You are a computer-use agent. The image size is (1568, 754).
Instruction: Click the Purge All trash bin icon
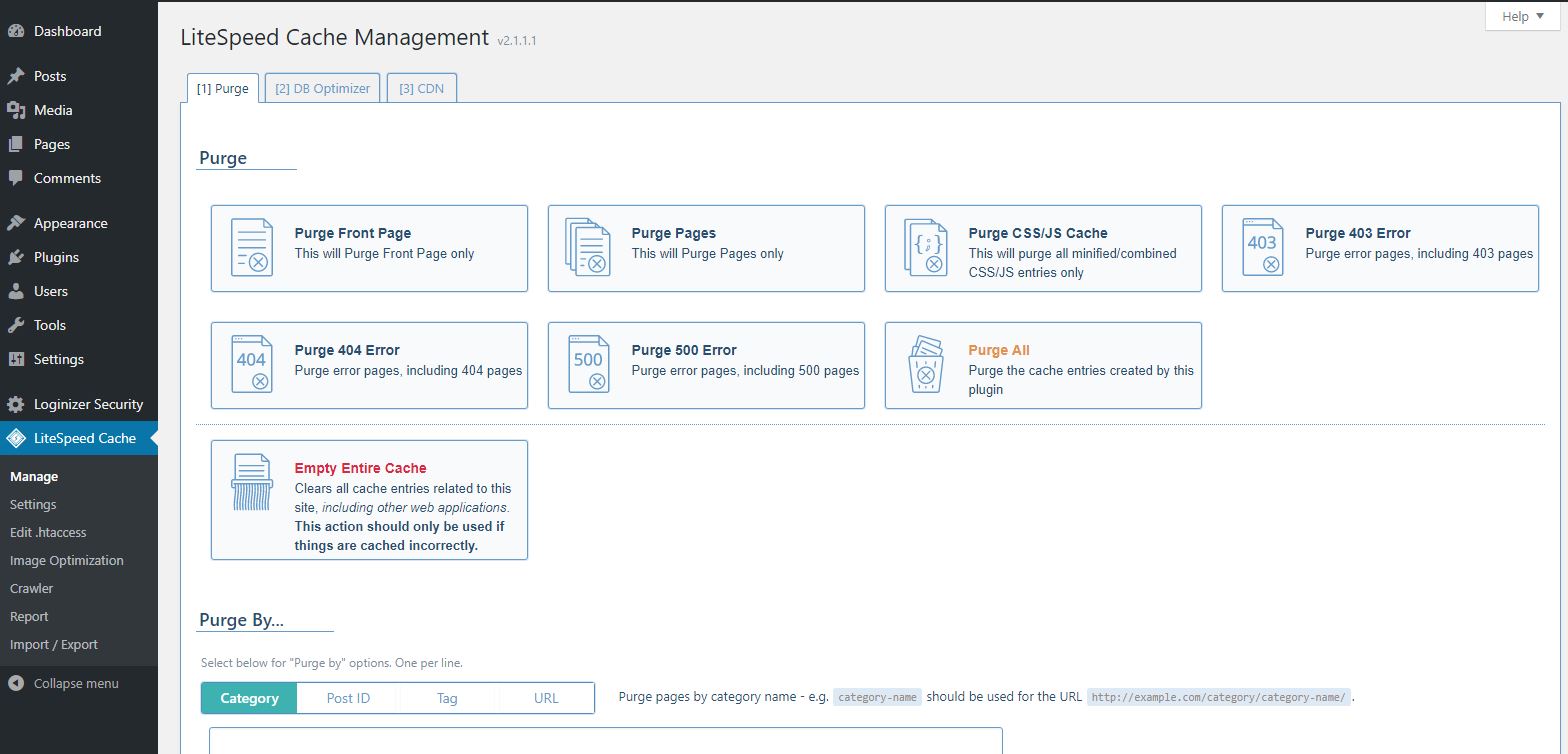(925, 364)
